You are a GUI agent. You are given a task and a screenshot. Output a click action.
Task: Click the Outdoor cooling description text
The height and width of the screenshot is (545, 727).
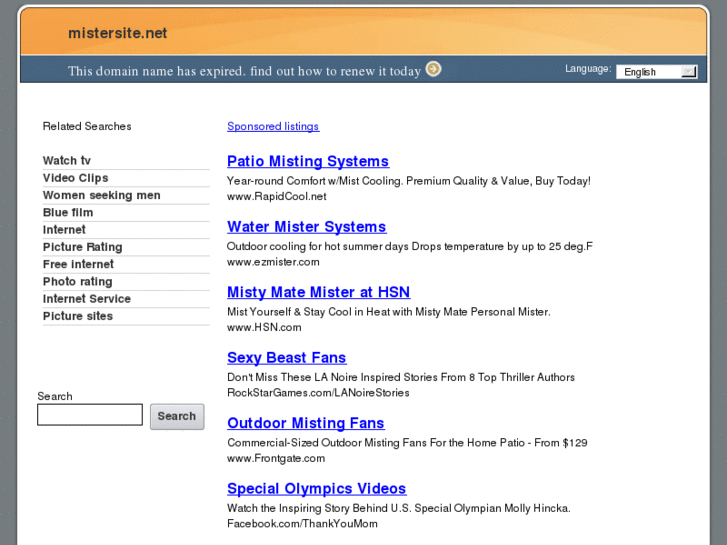(x=410, y=246)
